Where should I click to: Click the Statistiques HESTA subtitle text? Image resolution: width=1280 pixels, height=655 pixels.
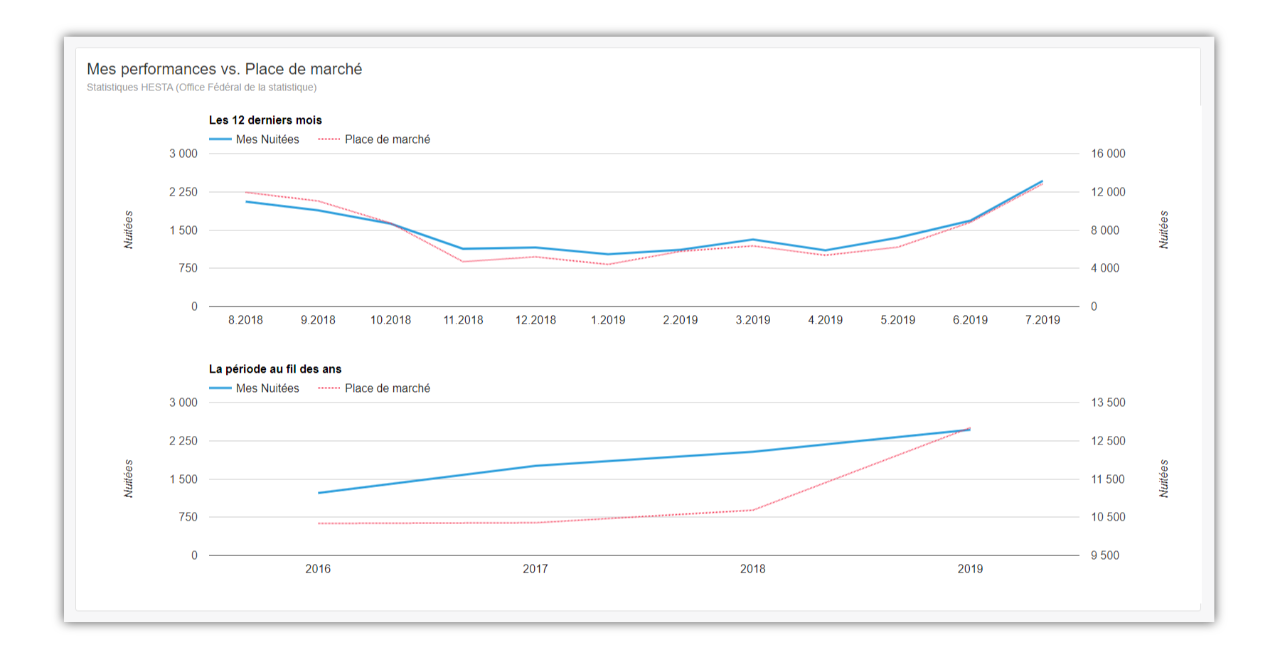(x=201, y=88)
